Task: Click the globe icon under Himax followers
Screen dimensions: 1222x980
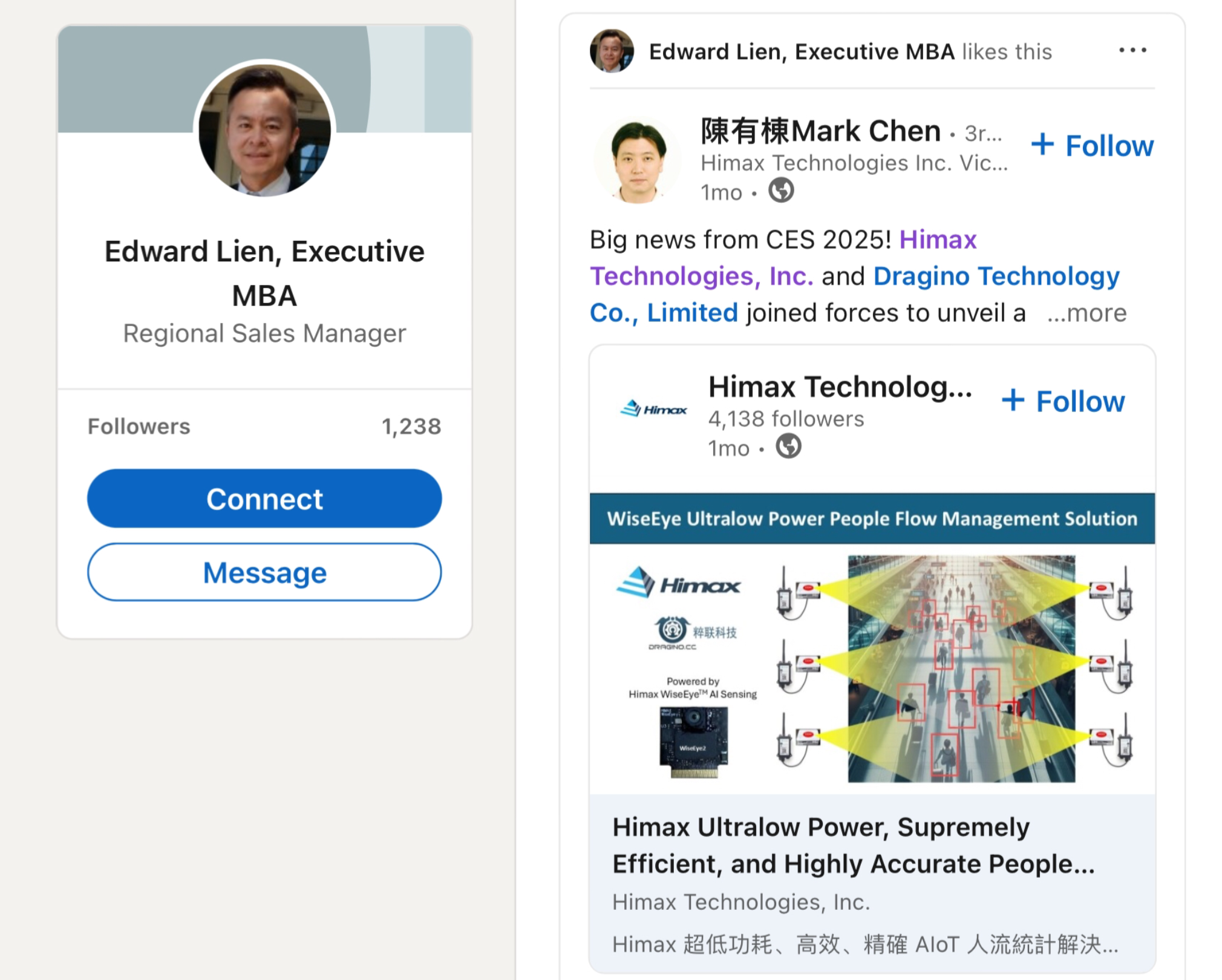Action: point(788,446)
